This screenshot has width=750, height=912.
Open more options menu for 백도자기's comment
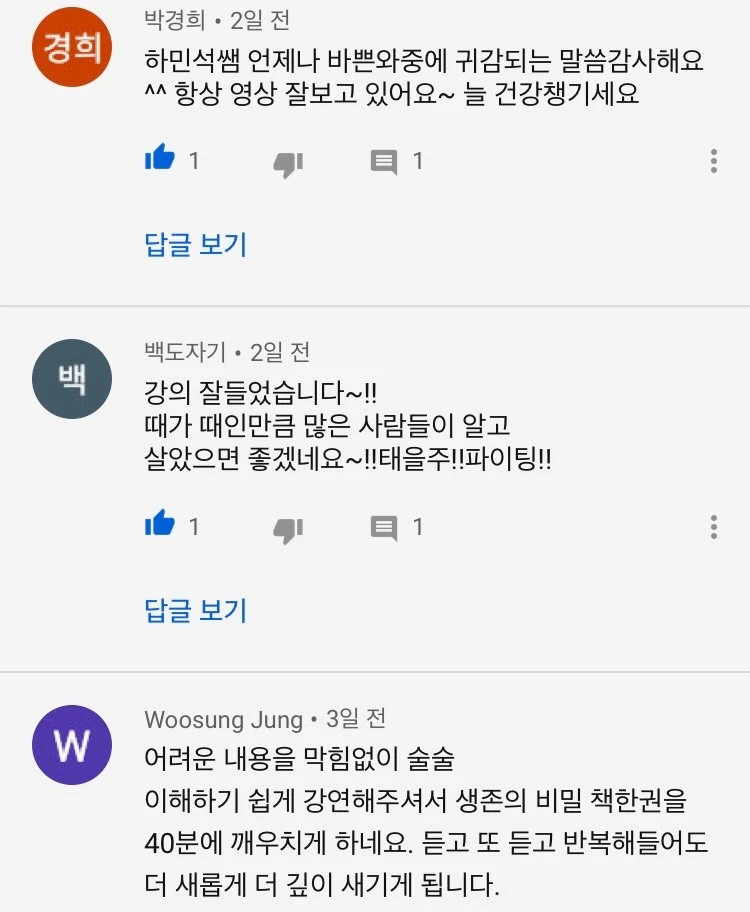[x=714, y=527]
